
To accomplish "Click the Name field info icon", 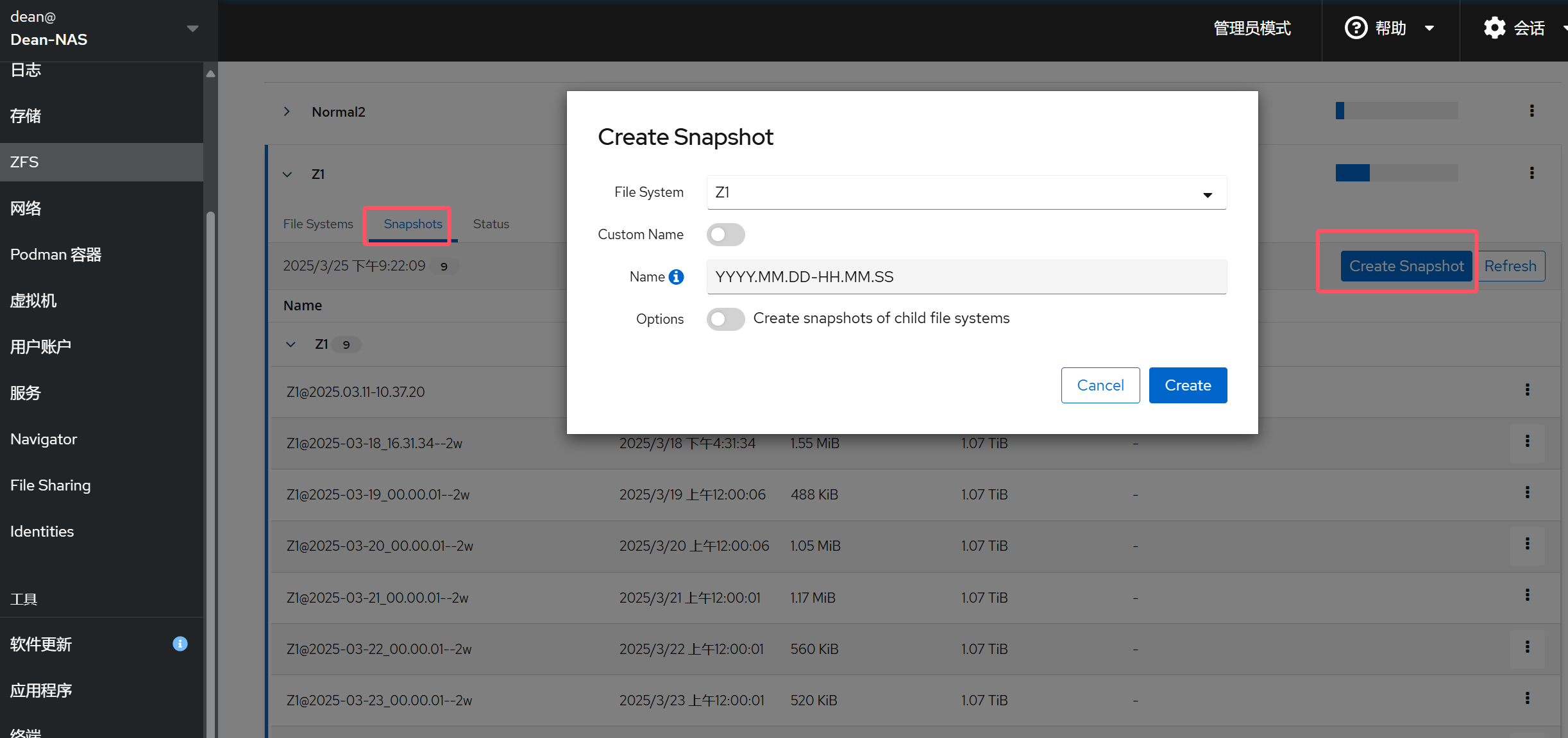I will pyautogui.click(x=676, y=277).
